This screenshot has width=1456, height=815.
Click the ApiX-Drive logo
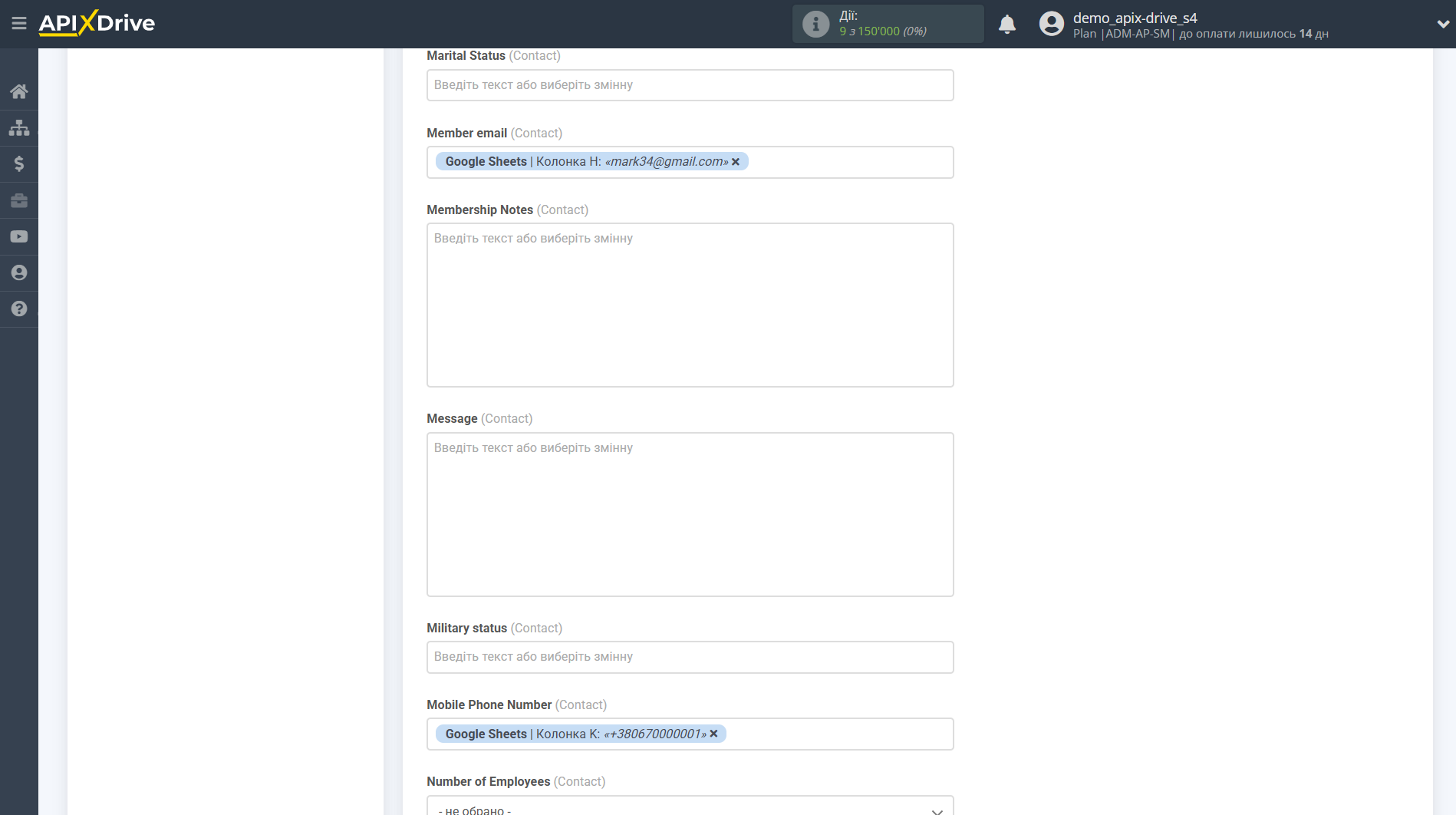coord(97,23)
